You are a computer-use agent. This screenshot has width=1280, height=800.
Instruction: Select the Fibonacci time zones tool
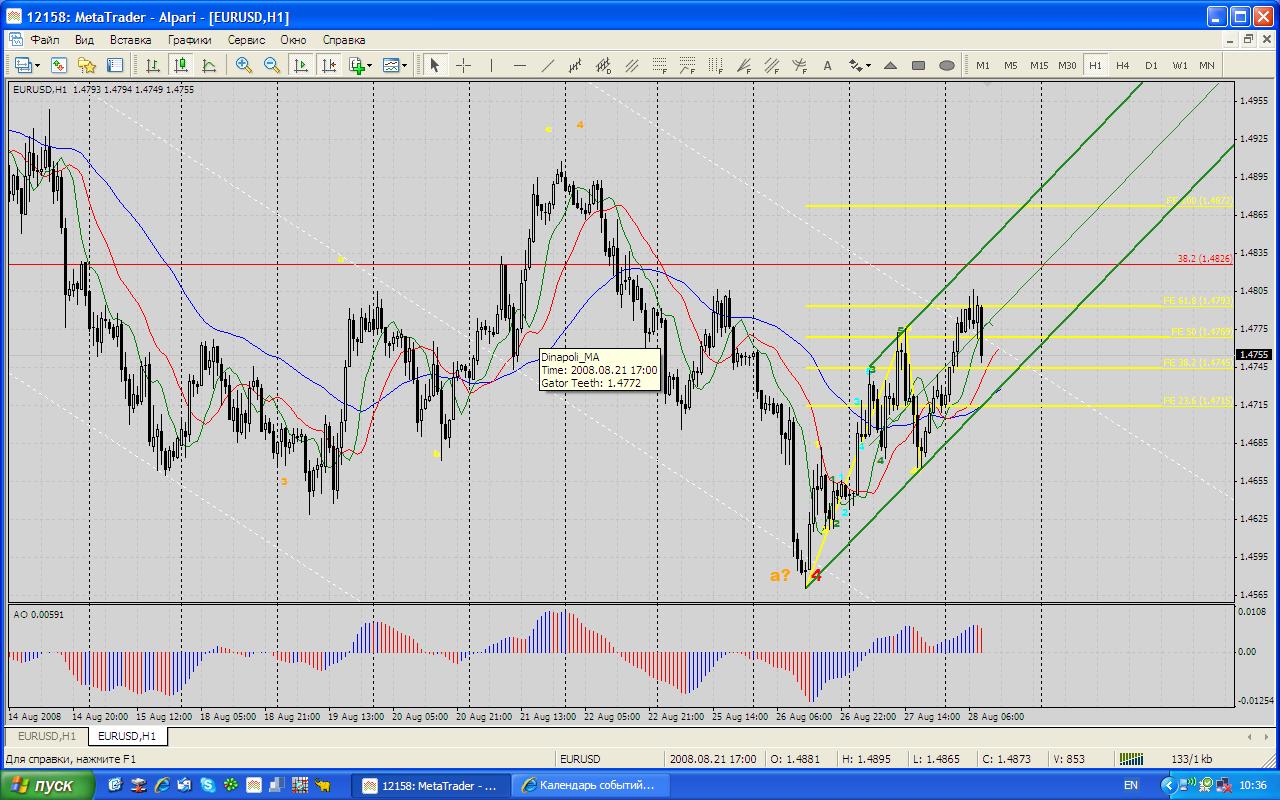716,65
